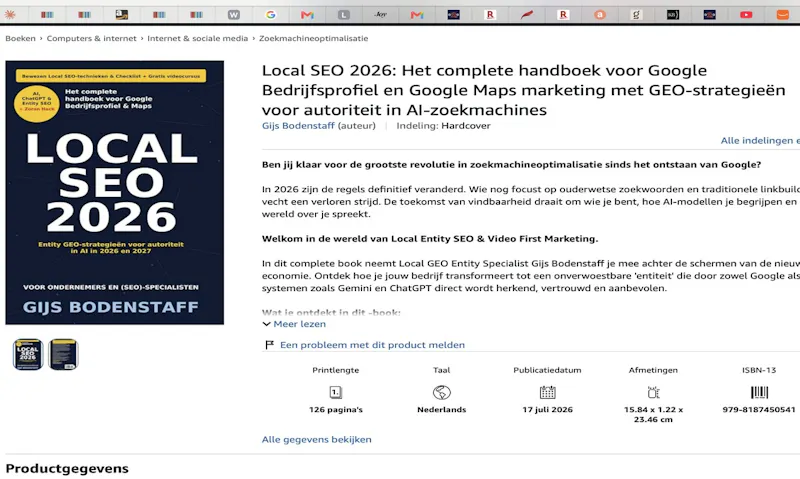Click the Publicatiedatum calendar icon

coord(547,392)
